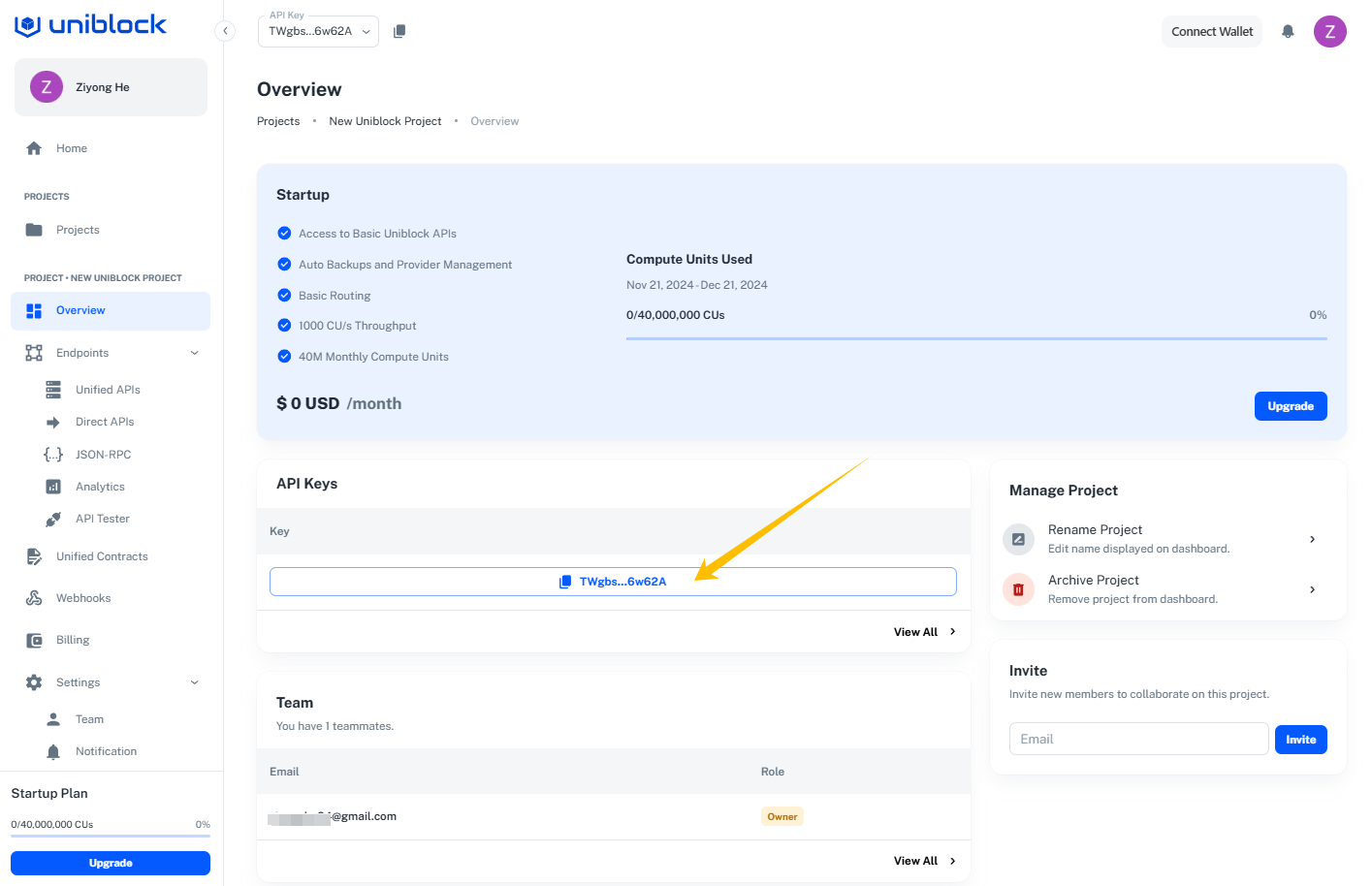Open Rename Project chevron arrow

pyautogui.click(x=1313, y=539)
